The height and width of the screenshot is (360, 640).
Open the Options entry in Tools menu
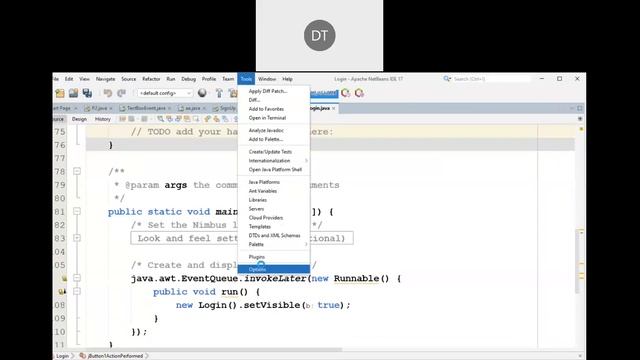coord(273,269)
